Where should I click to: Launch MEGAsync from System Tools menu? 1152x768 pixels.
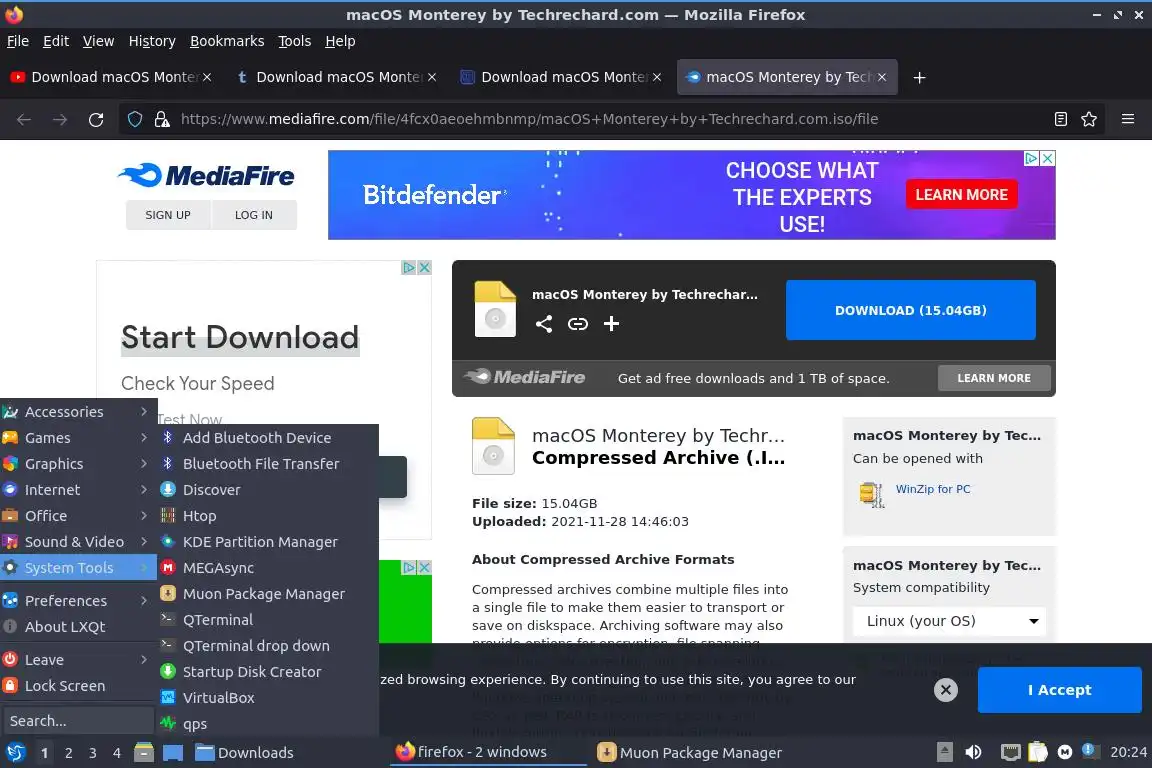coord(267,567)
